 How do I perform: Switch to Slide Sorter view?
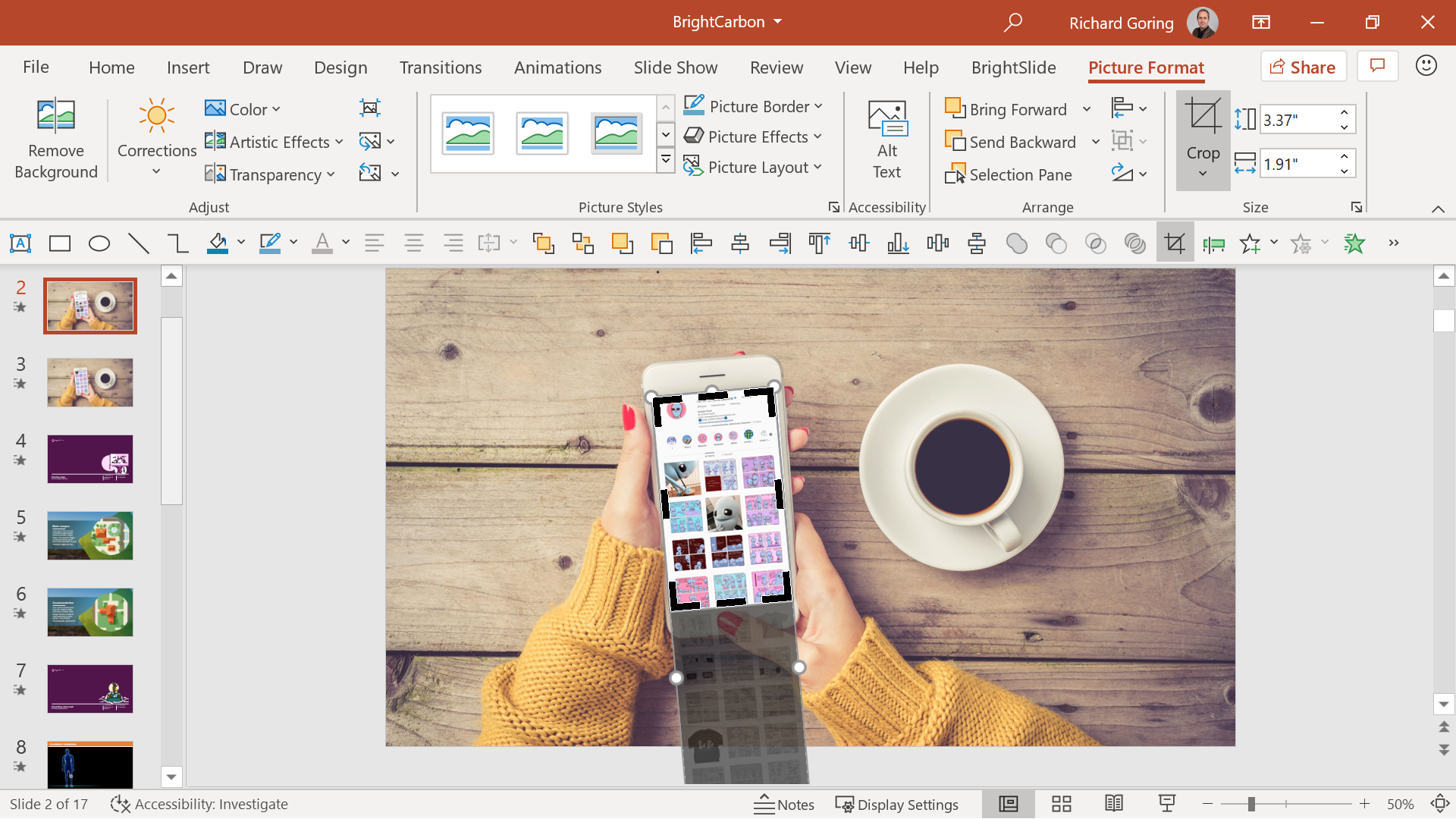pos(1061,805)
